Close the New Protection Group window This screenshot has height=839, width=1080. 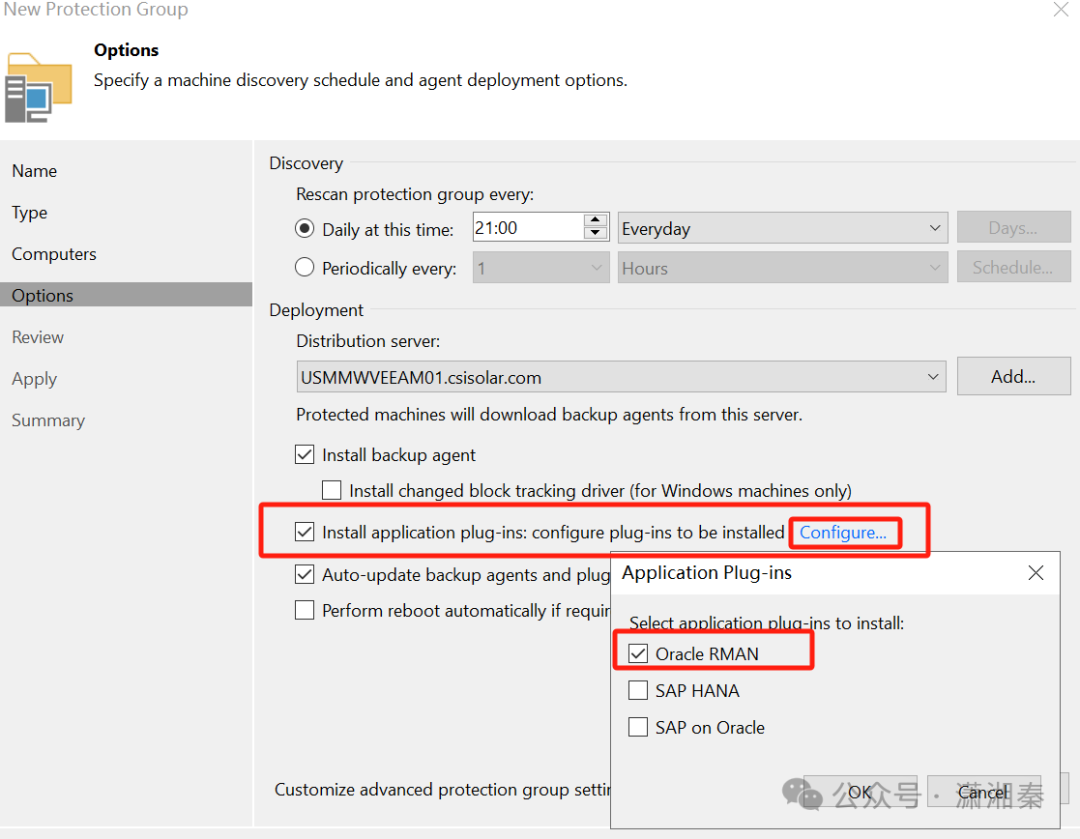pyautogui.click(x=1061, y=10)
